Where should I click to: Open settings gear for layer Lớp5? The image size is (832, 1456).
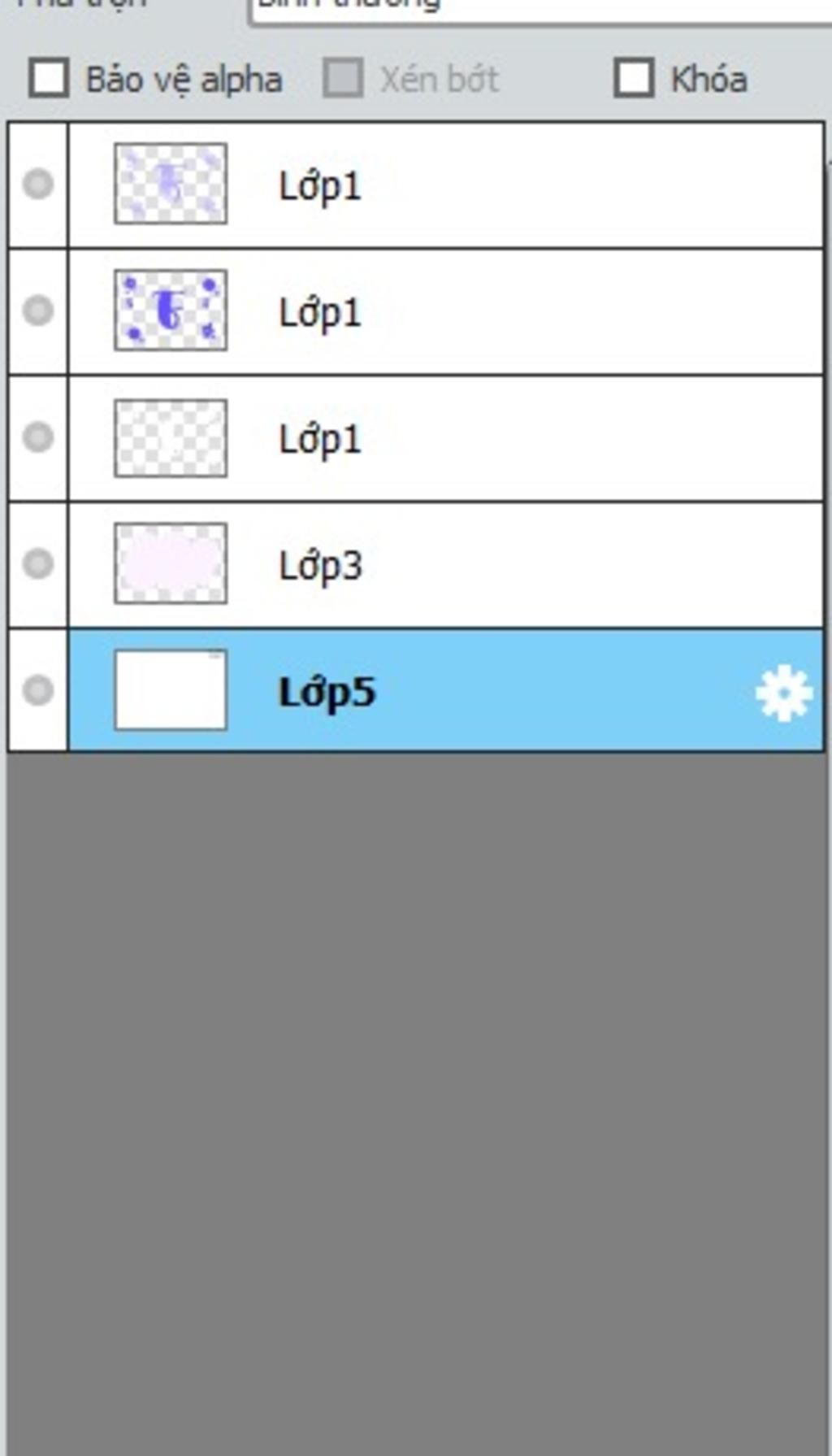[783, 693]
